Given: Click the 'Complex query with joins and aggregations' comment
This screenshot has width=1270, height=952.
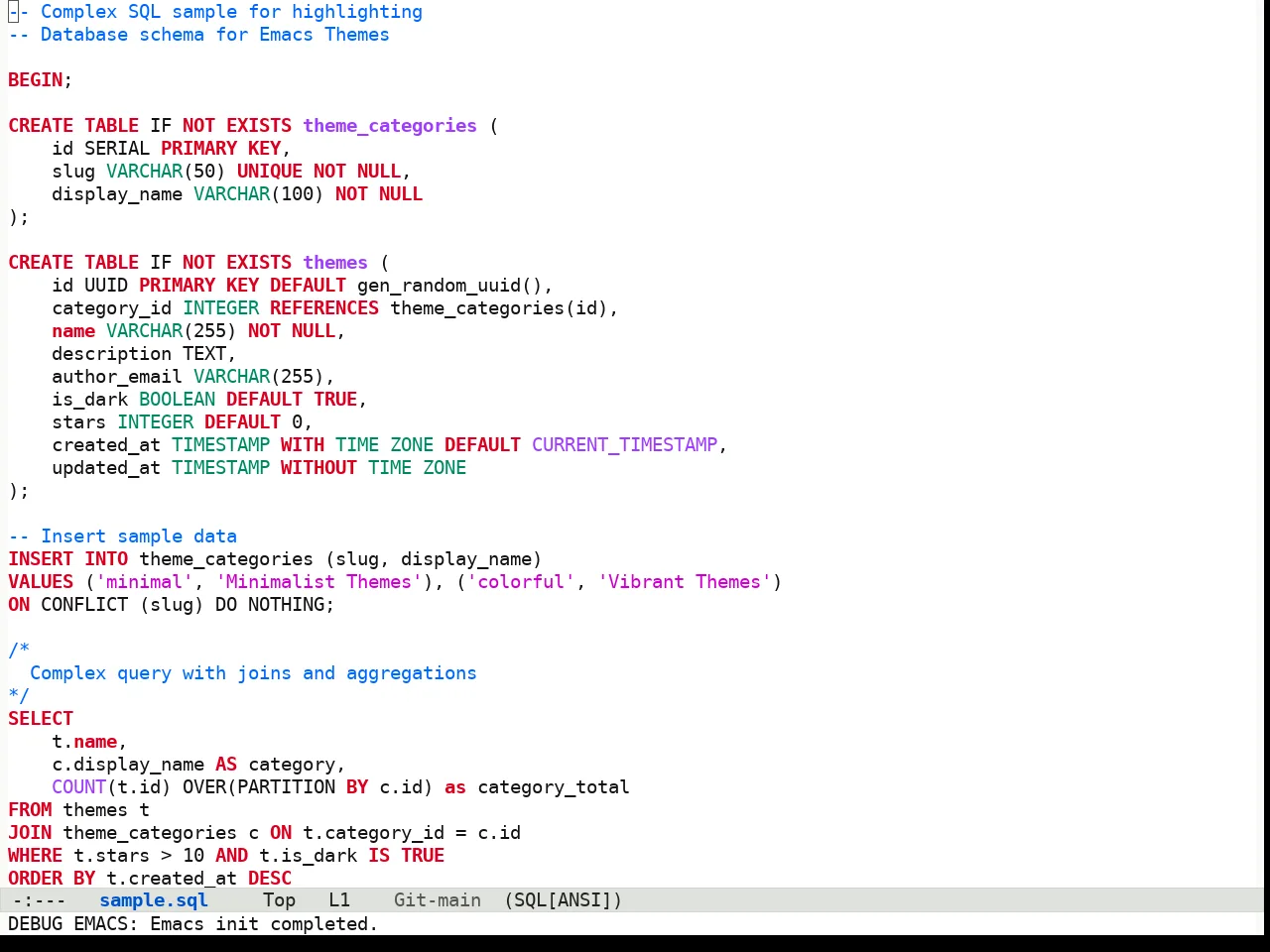Looking at the screenshot, I should 253,673.
